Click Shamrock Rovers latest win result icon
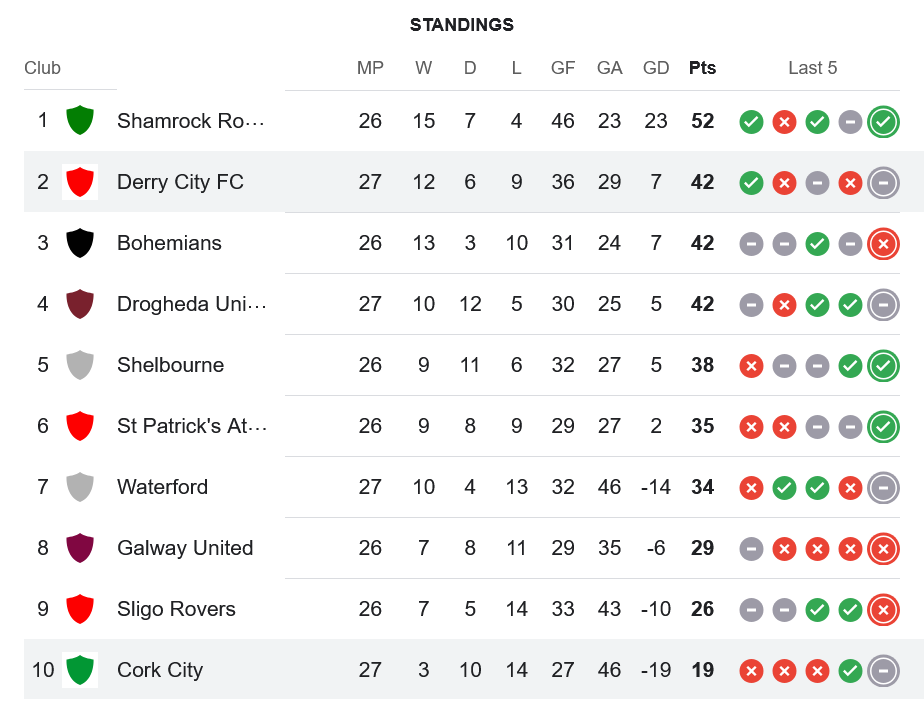 [x=882, y=122]
